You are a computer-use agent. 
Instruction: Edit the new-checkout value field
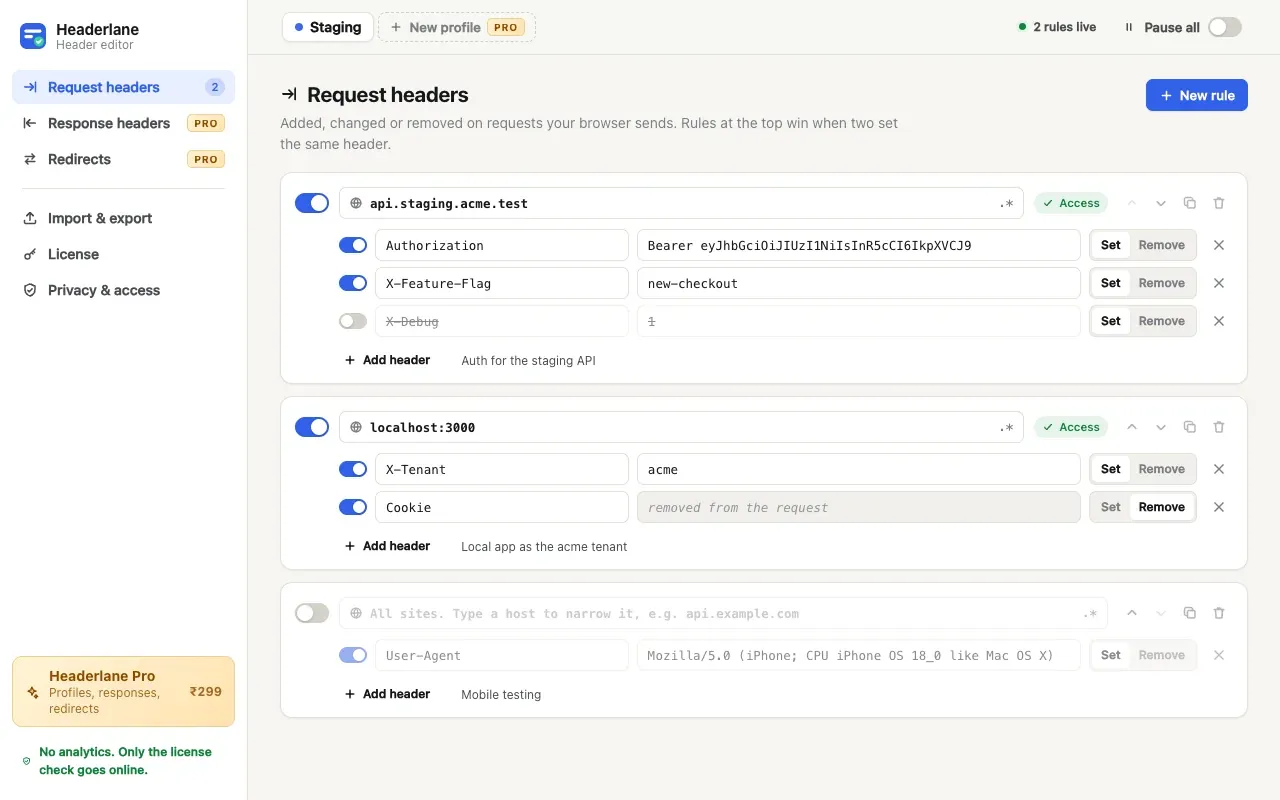point(859,283)
